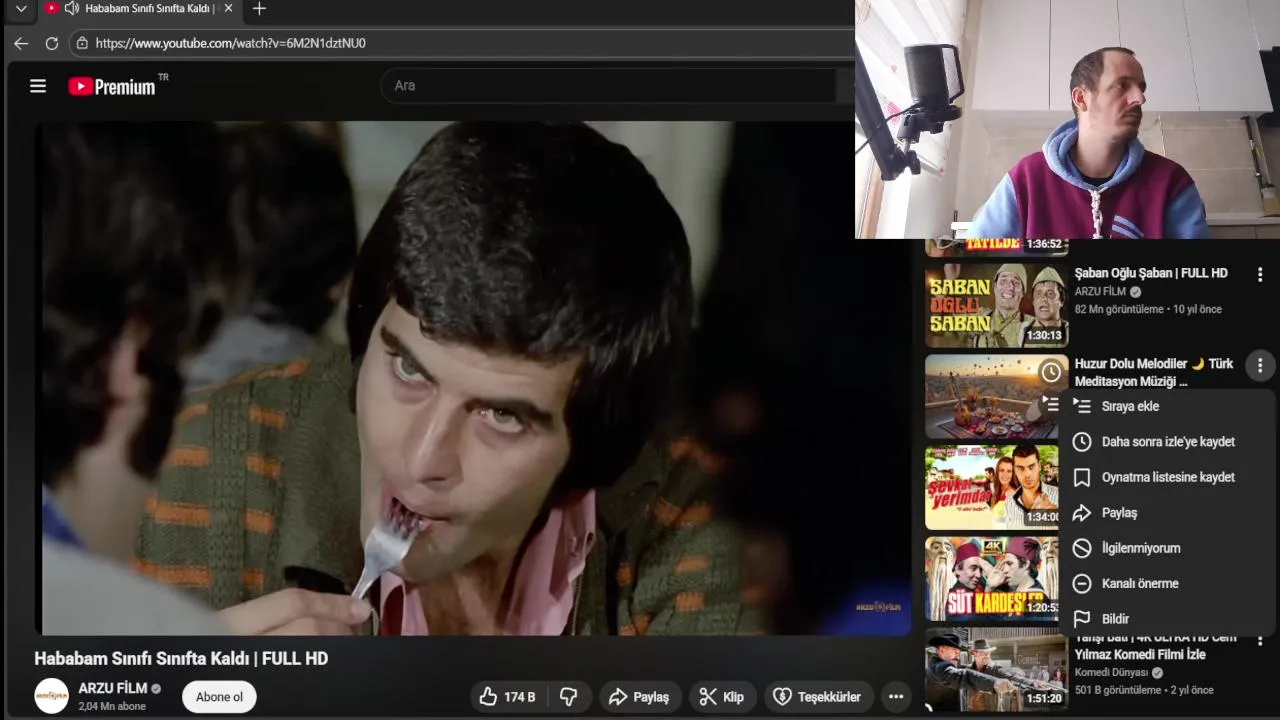Viewport: 1280px width, 720px height.
Task: Click the 501 B görüntüleme view count
Action: point(1118,691)
